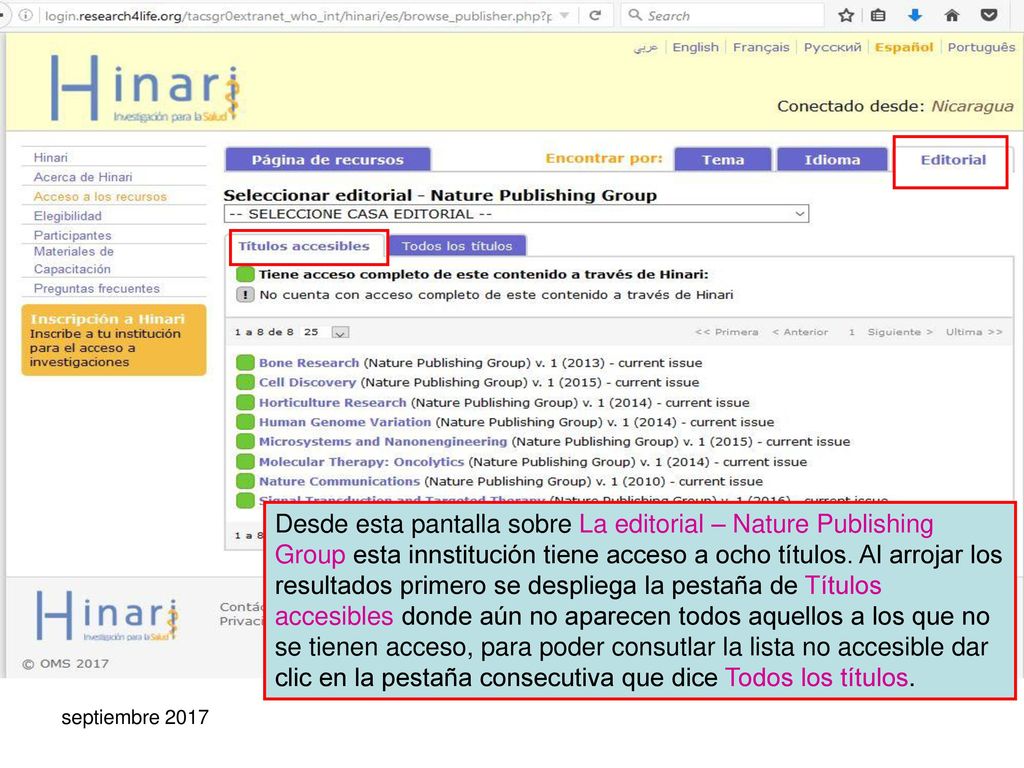Open Microsystems and Nanonengineering link
This screenshot has height=768, width=1024.
[x=383, y=441]
